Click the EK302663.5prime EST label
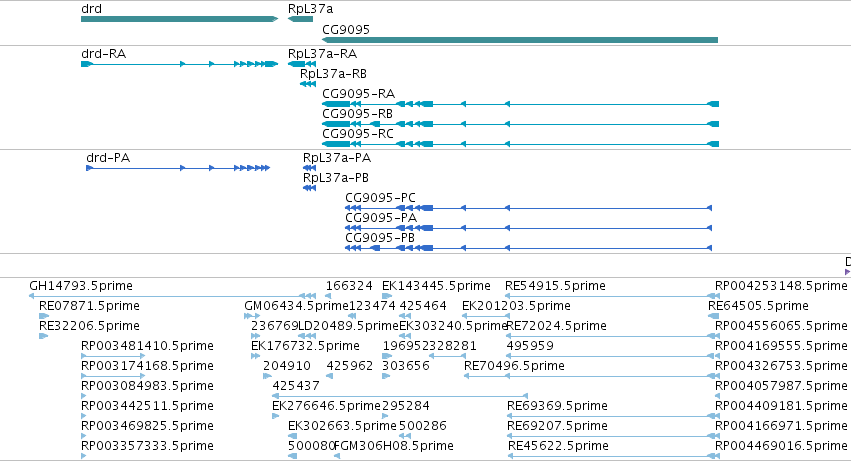Screen dimensions: 851x461 click(x=342, y=427)
